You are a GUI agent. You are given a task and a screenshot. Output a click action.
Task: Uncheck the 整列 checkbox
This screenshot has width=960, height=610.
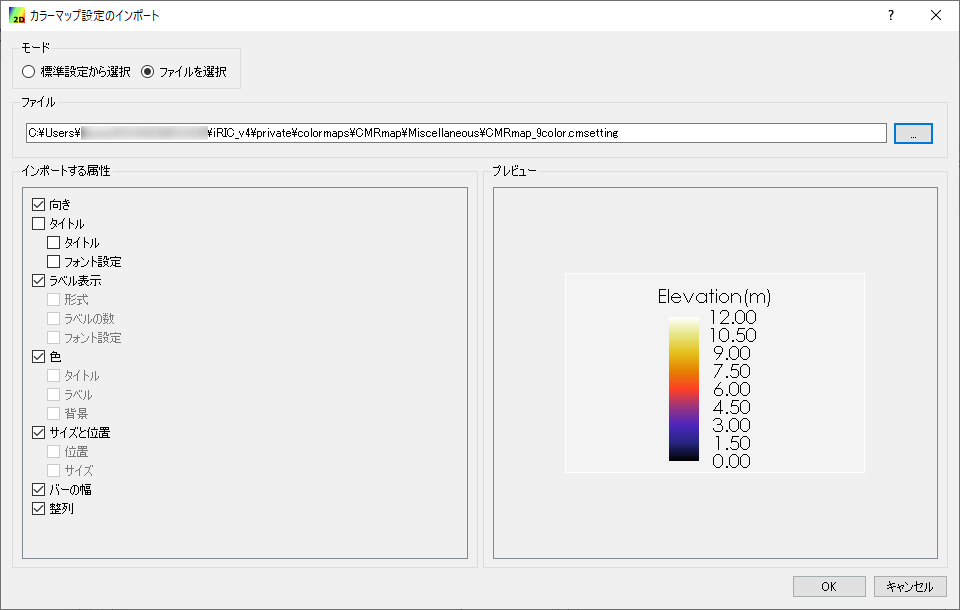[39, 508]
